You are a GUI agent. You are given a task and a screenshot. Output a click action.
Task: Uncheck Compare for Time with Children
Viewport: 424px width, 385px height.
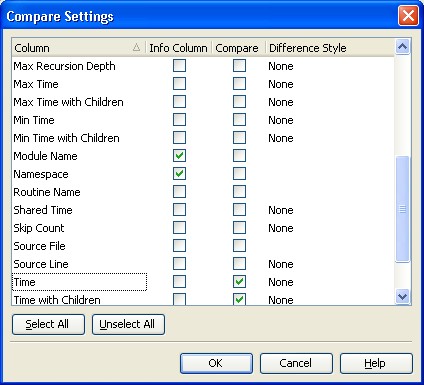239,299
